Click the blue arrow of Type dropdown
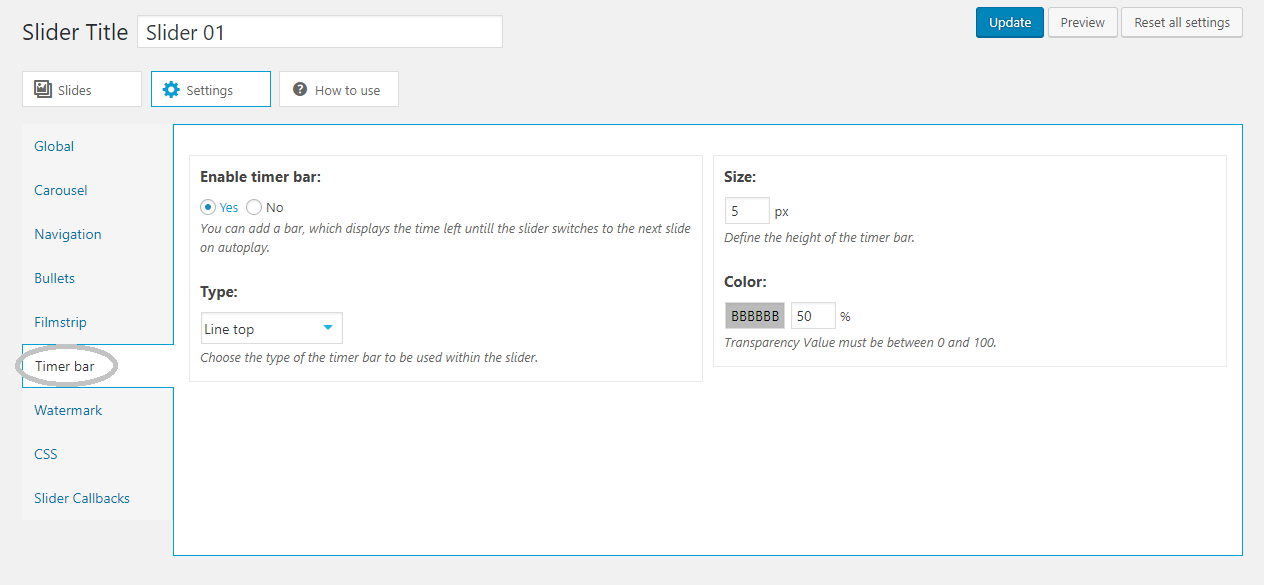The image size is (1264, 585). coord(328,328)
